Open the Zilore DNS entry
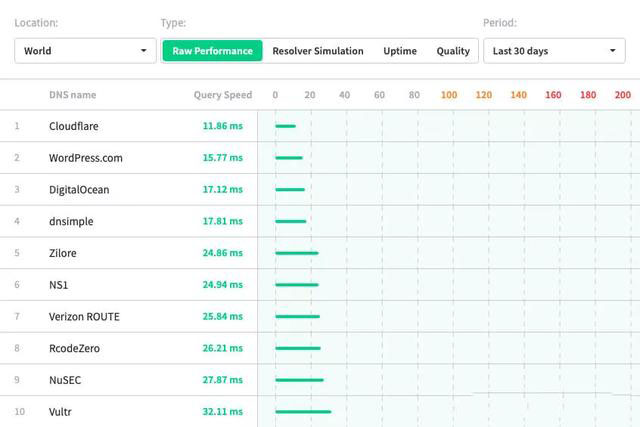Screen dimensions: 640x427 (x=63, y=253)
